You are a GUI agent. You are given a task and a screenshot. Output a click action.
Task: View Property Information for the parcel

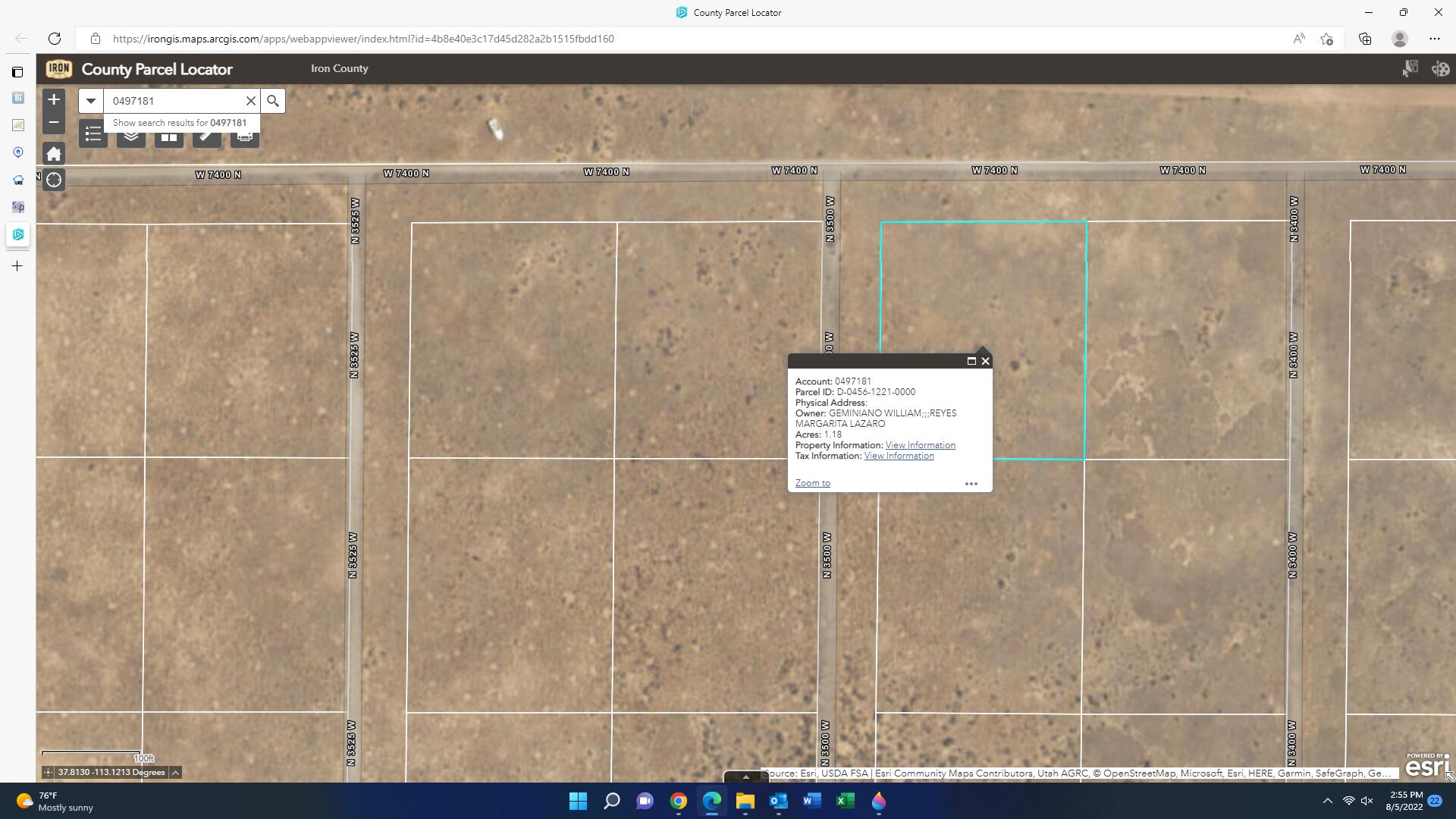click(x=920, y=444)
